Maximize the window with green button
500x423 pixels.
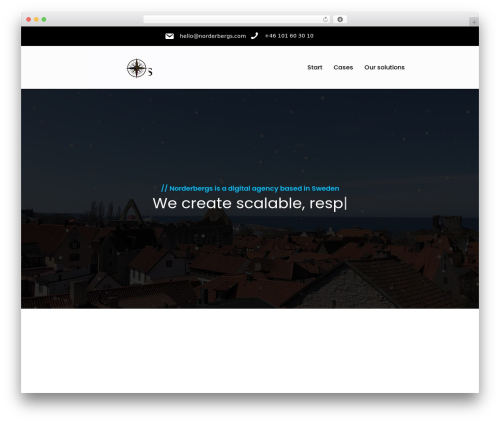[44, 19]
